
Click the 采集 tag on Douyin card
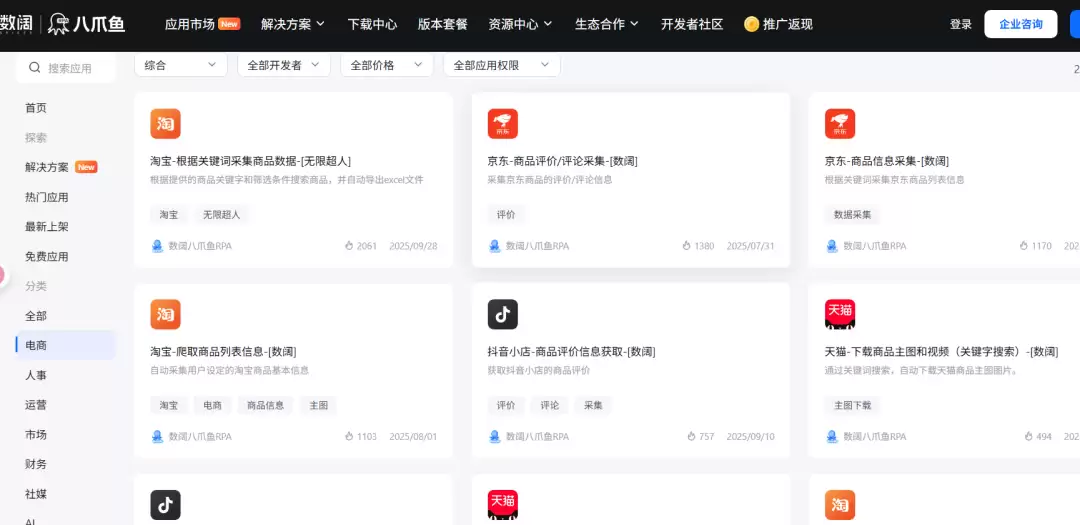[593, 405]
